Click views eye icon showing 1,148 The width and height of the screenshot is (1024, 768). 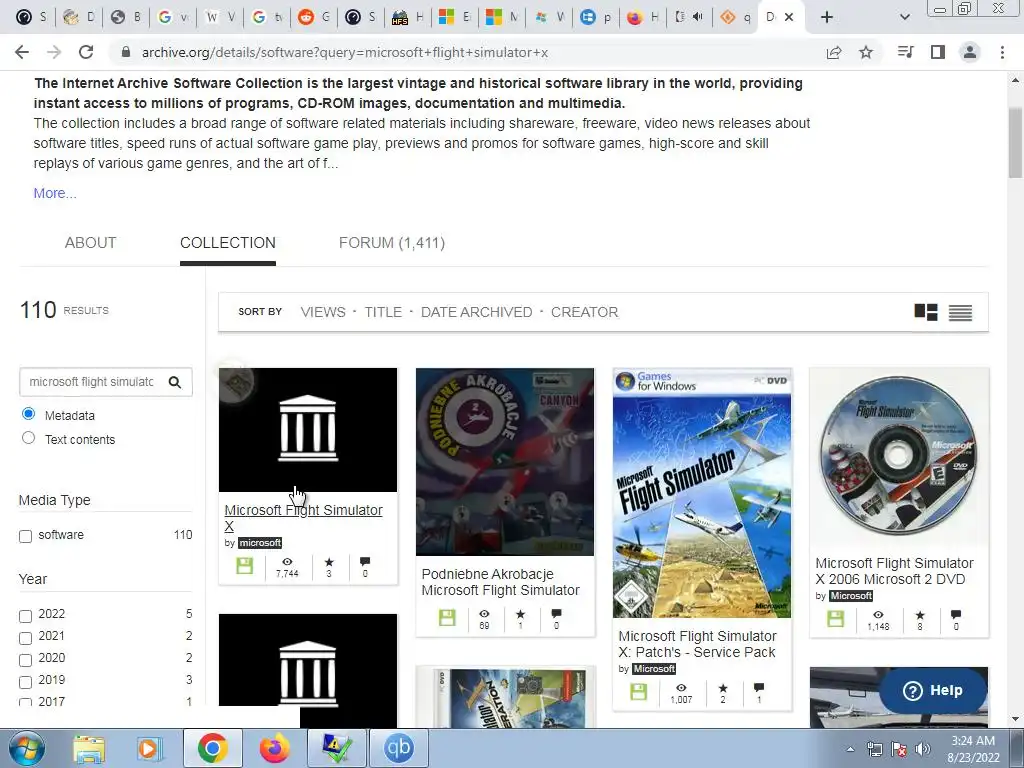(x=878, y=615)
